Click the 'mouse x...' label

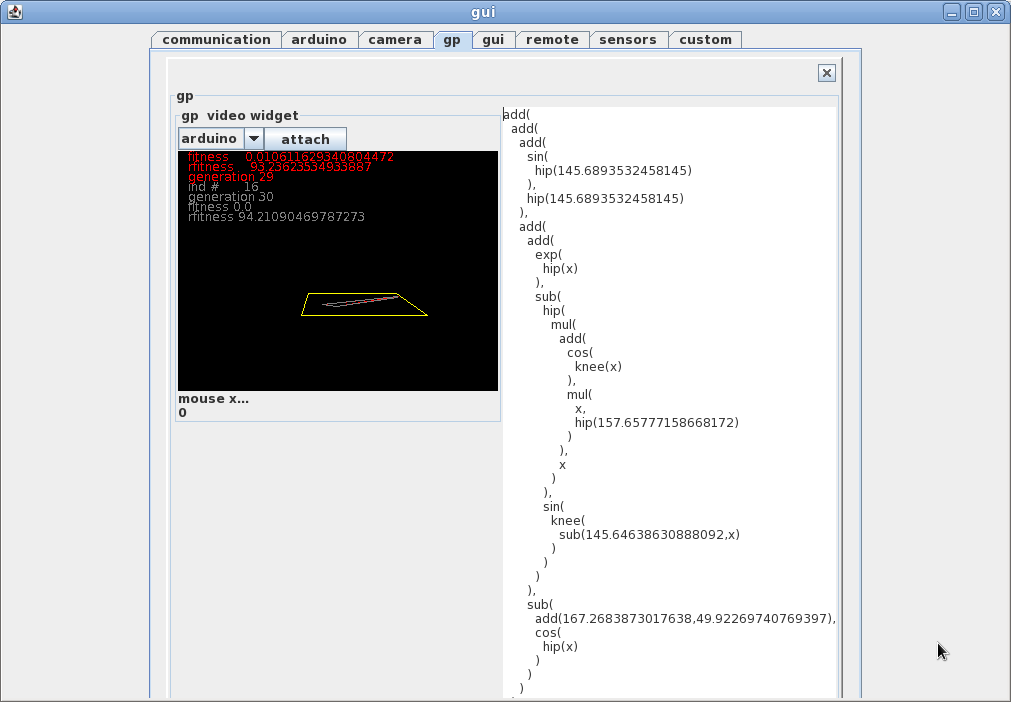213,399
